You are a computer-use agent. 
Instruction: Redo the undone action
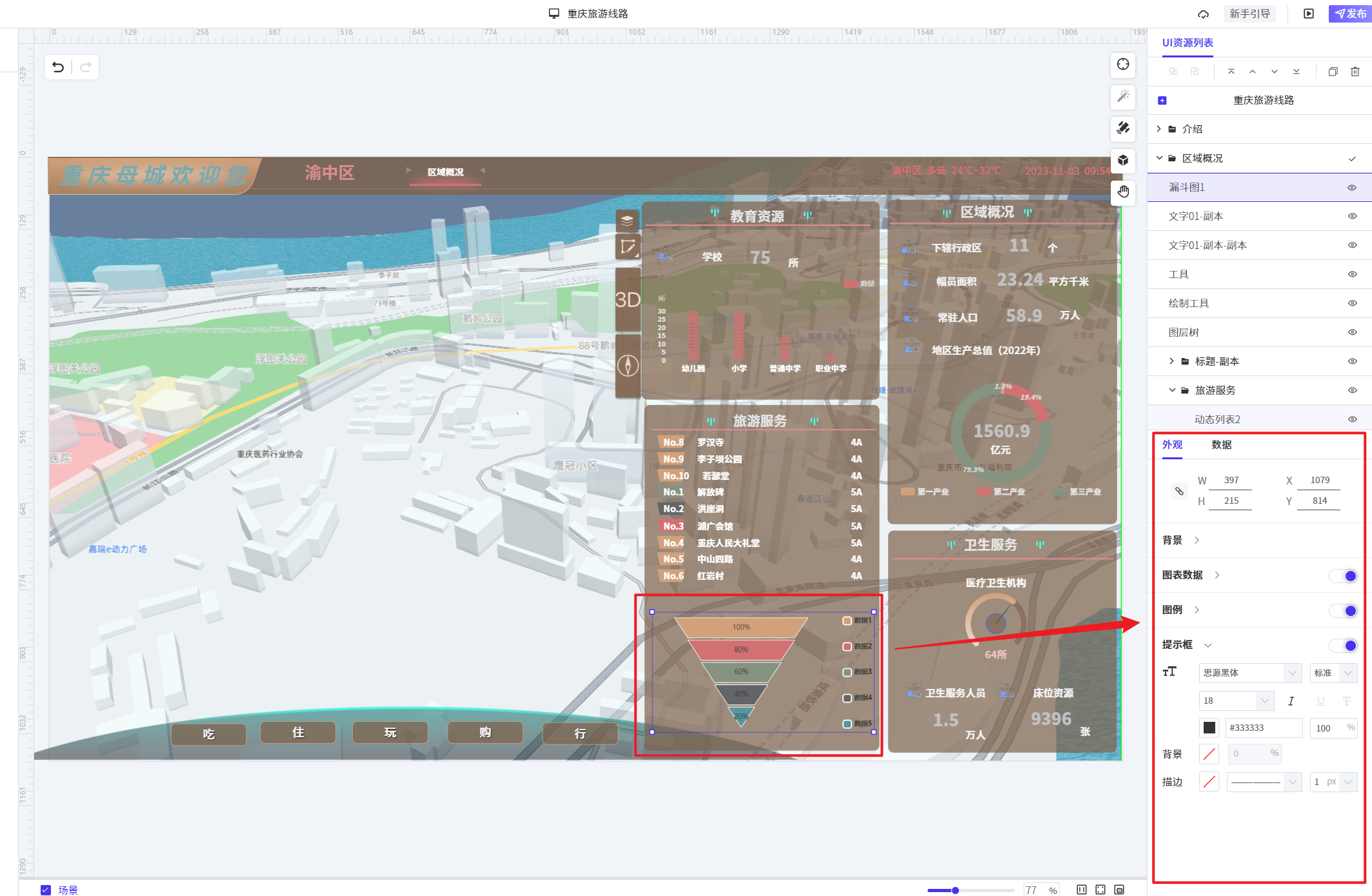86,67
